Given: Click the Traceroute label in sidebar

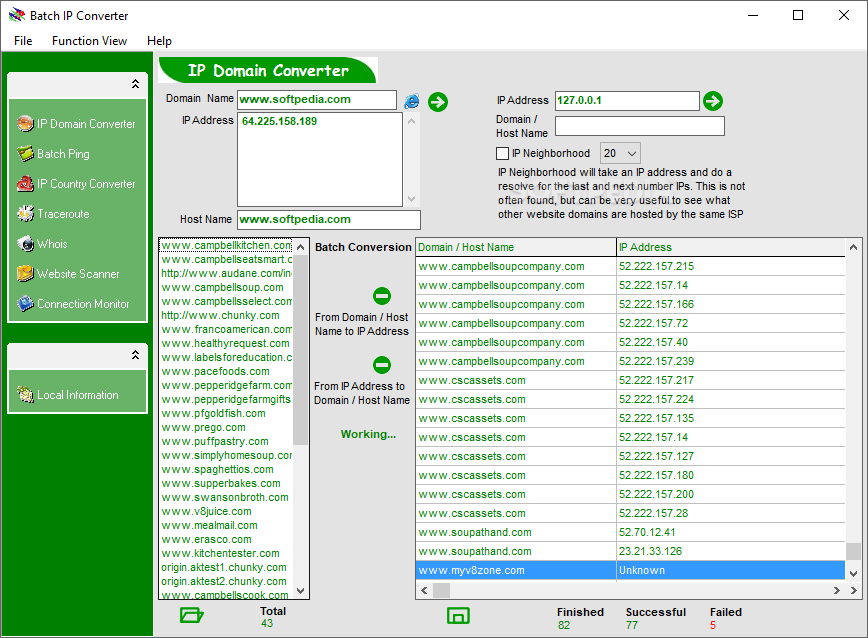Looking at the screenshot, I should (x=63, y=214).
